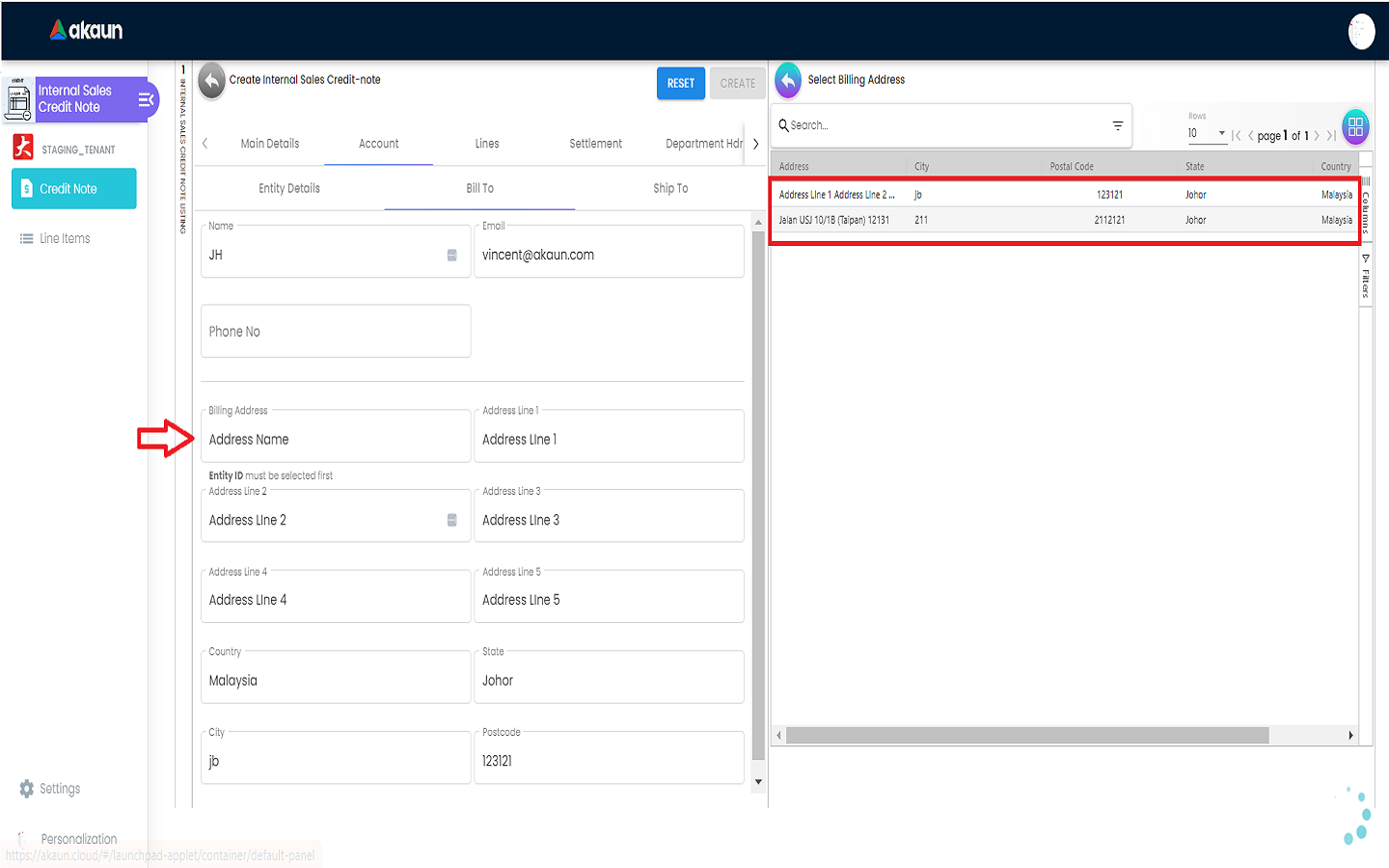Open the lookup icon in the Name field
This screenshot has height=868, width=1389.
pos(451,256)
